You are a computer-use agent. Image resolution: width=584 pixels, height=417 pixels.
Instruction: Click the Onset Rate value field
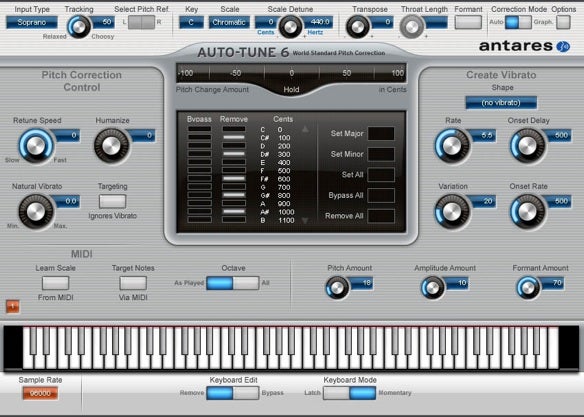[559, 201]
